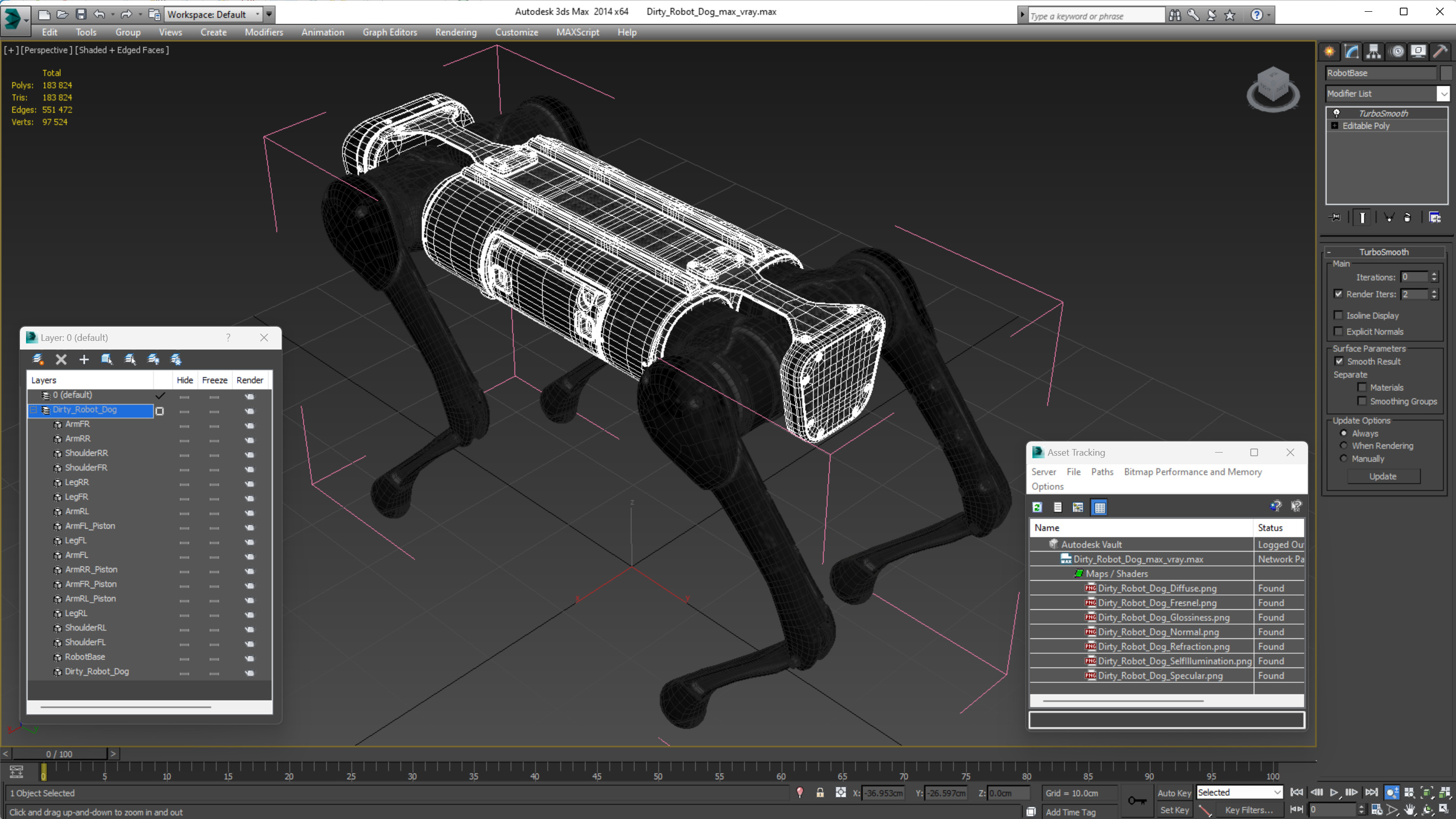
Task: Click the Save File toolbar icon
Action: [81, 14]
